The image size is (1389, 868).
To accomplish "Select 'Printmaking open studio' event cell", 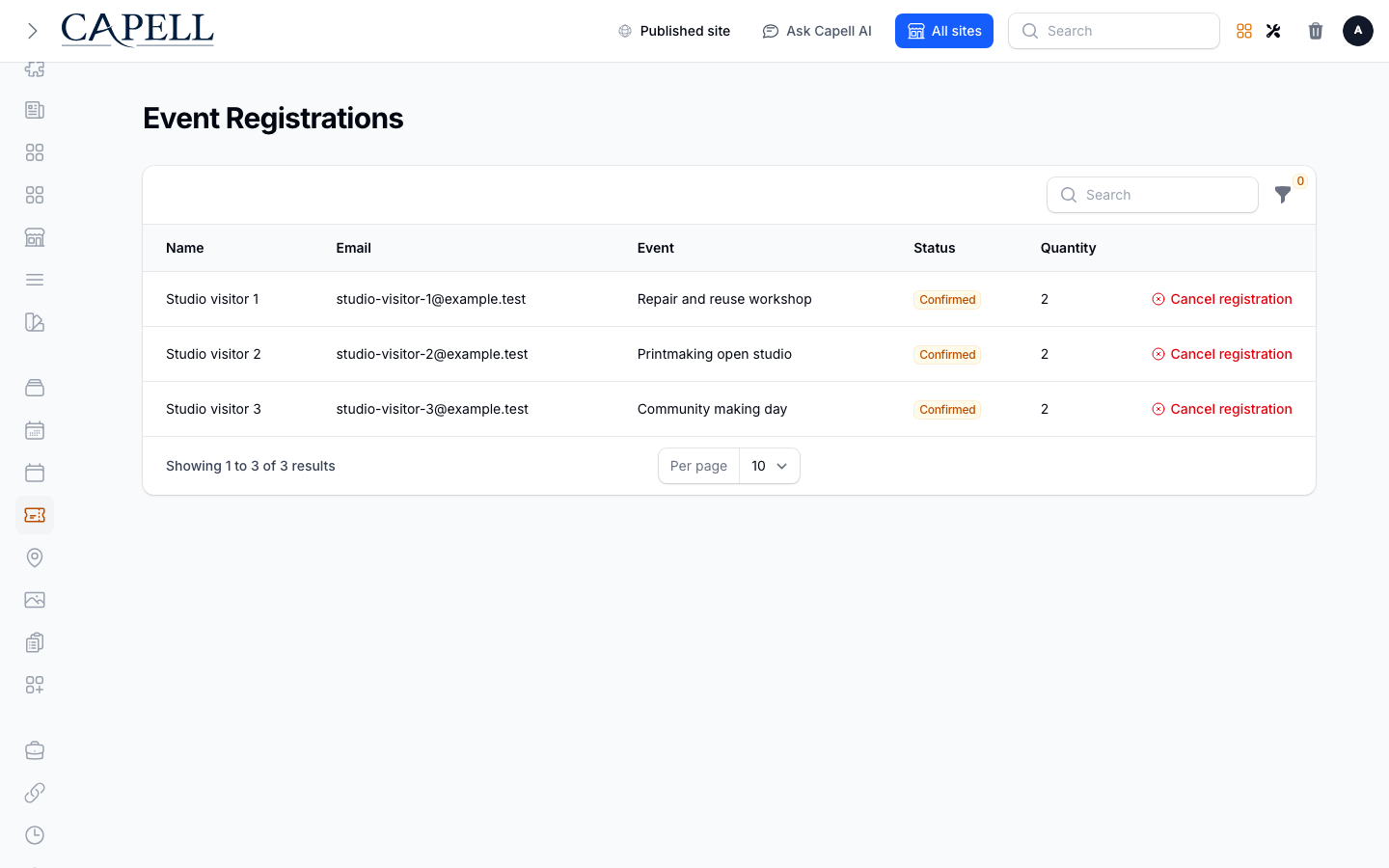I will click(715, 354).
